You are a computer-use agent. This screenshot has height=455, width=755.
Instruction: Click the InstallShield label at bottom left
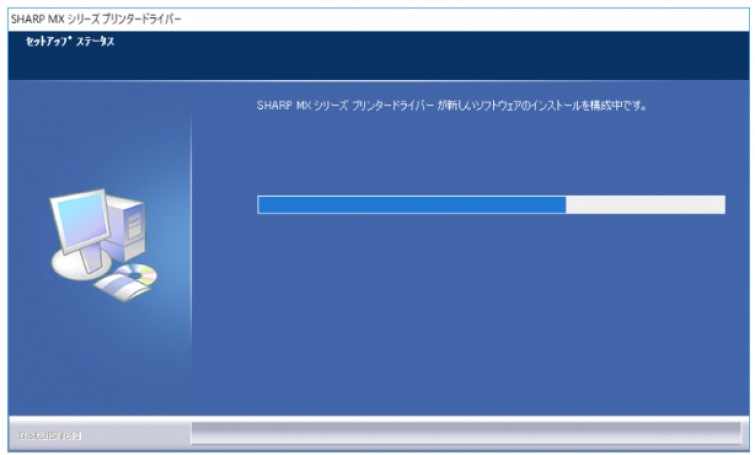(50, 436)
